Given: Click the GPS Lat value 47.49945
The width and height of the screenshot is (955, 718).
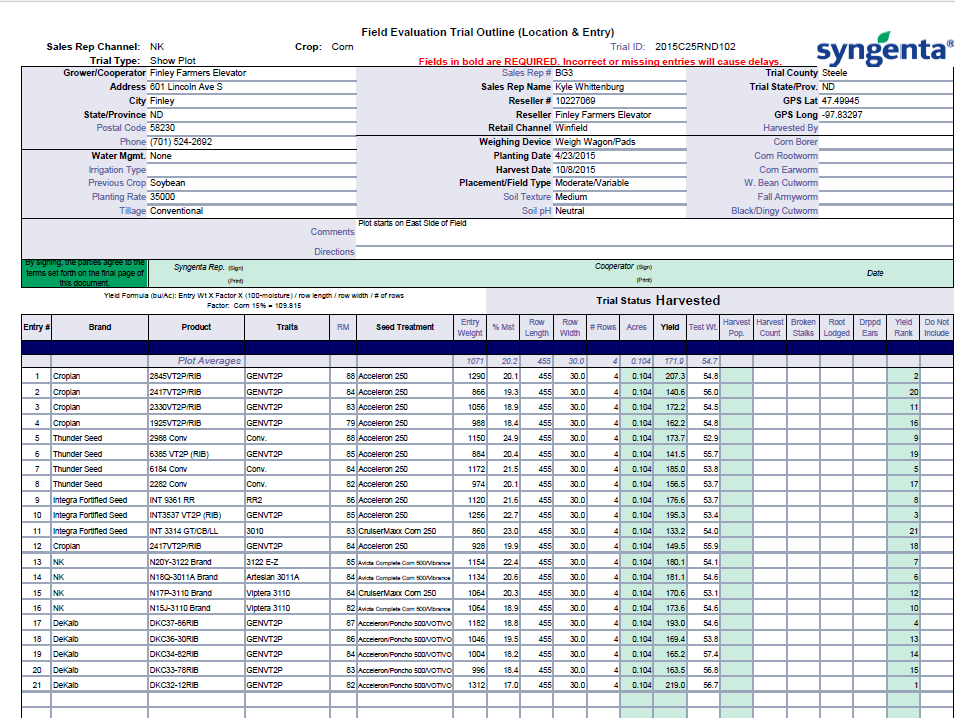Looking at the screenshot, I should (840, 101).
